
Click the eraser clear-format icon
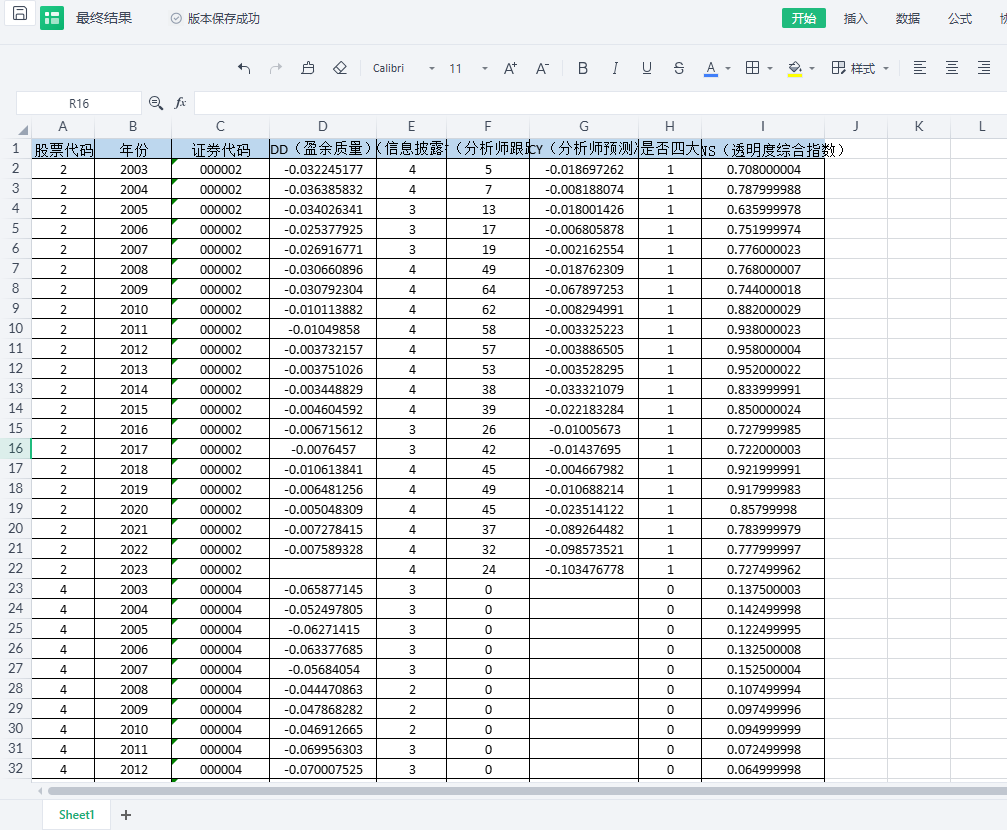[x=340, y=68]
